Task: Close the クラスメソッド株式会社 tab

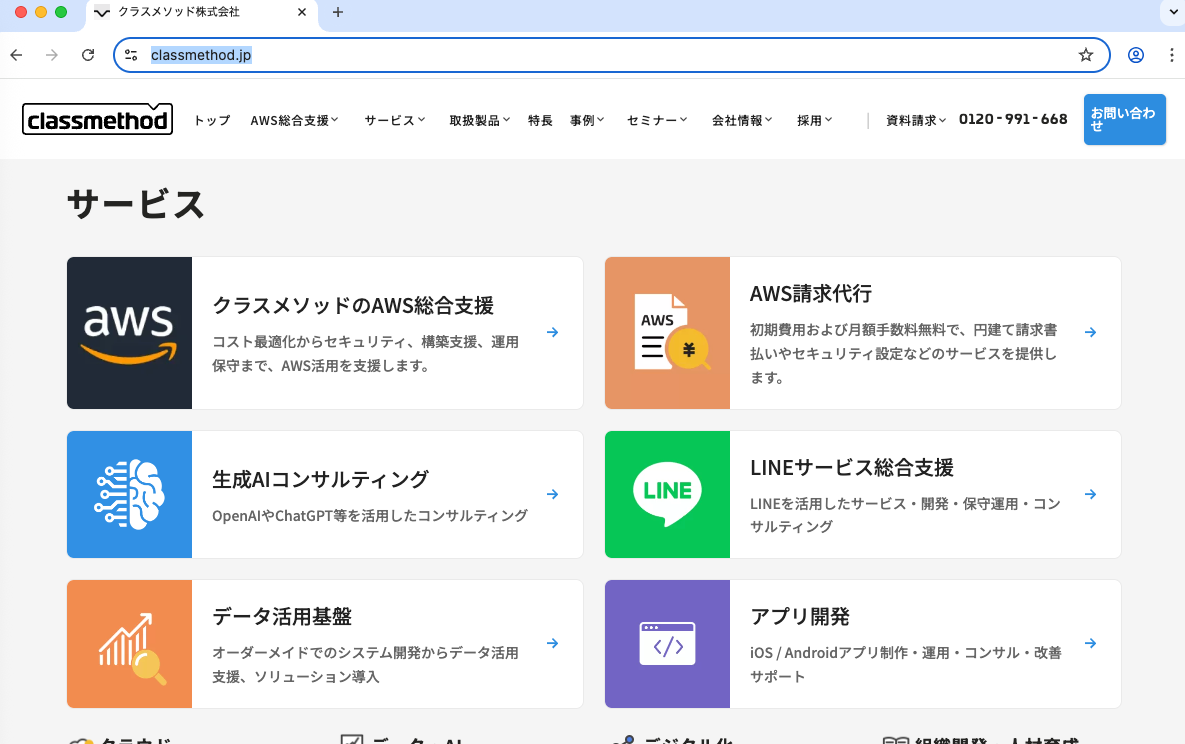Action: 302,12
